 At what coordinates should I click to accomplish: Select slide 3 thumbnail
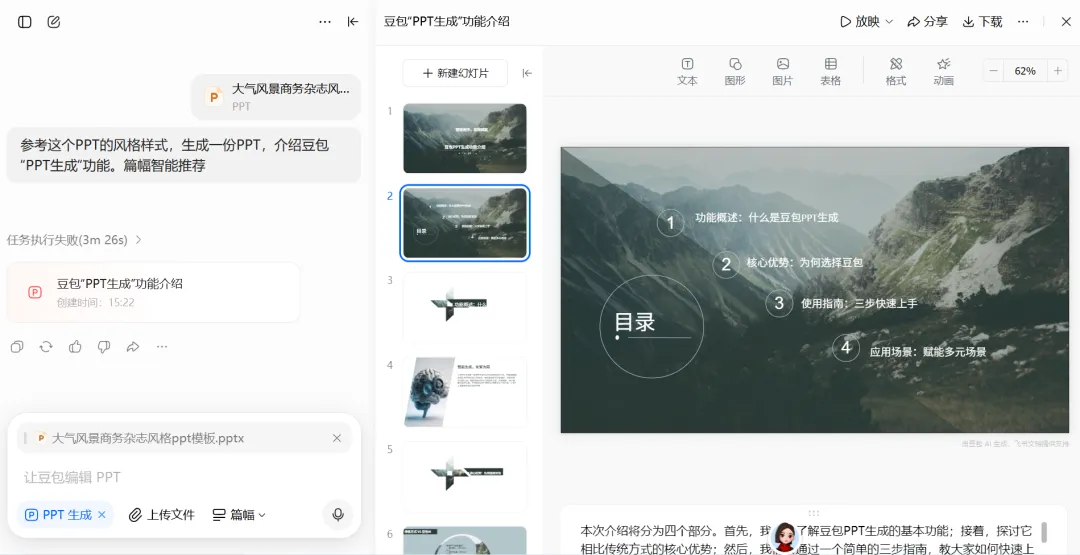[465, 307]
